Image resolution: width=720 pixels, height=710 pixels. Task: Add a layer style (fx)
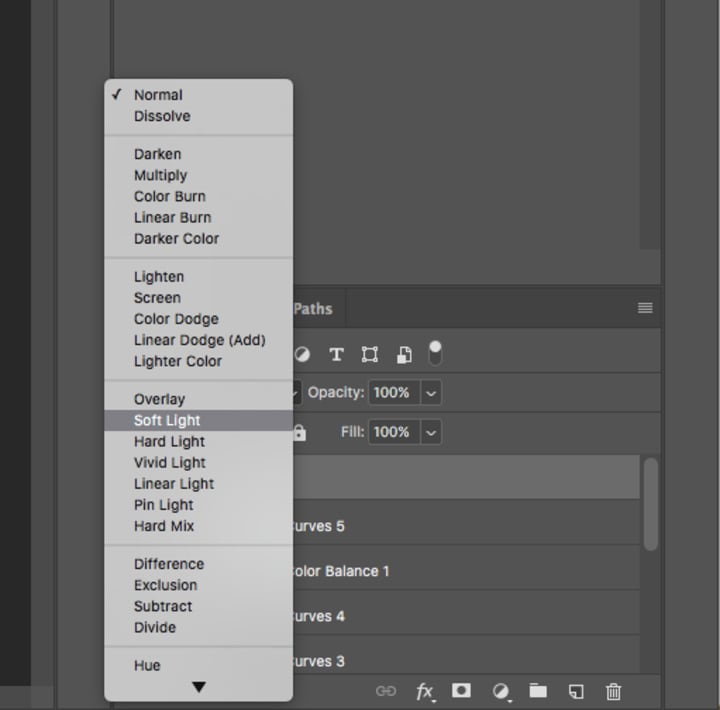(x=425, y=691)
